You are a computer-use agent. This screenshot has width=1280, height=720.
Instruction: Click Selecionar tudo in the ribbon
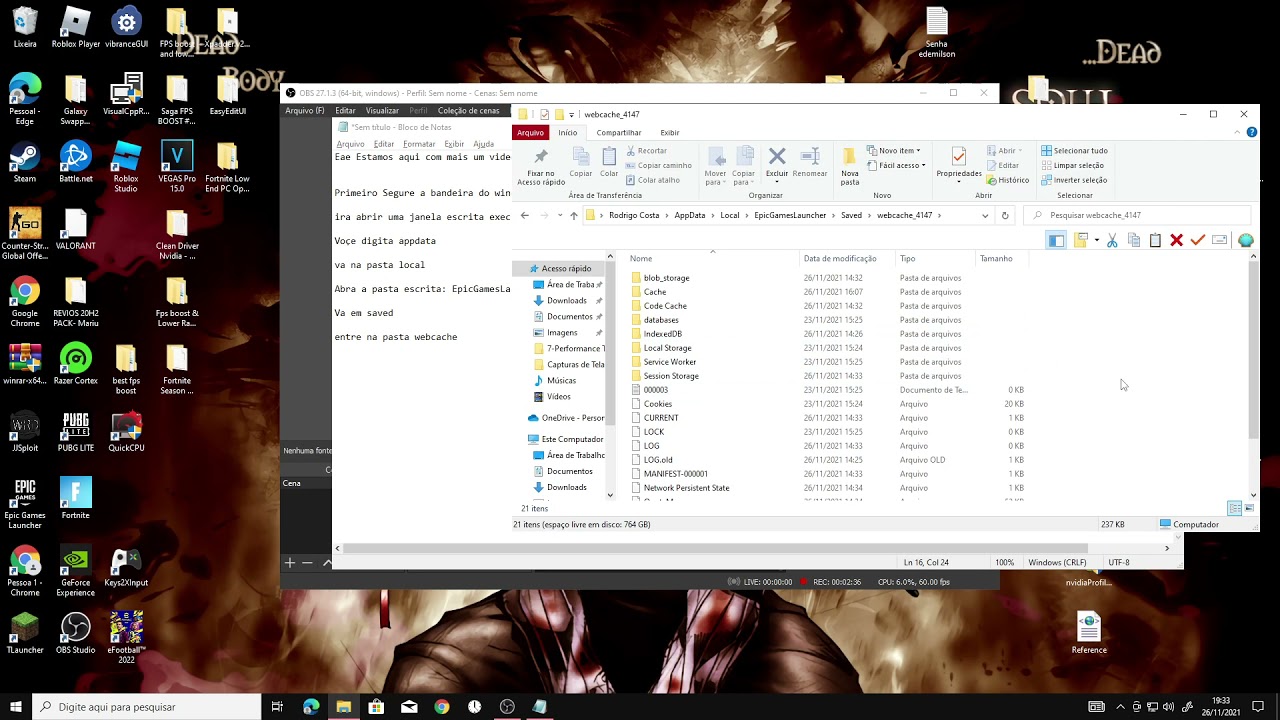(1075, 151)
